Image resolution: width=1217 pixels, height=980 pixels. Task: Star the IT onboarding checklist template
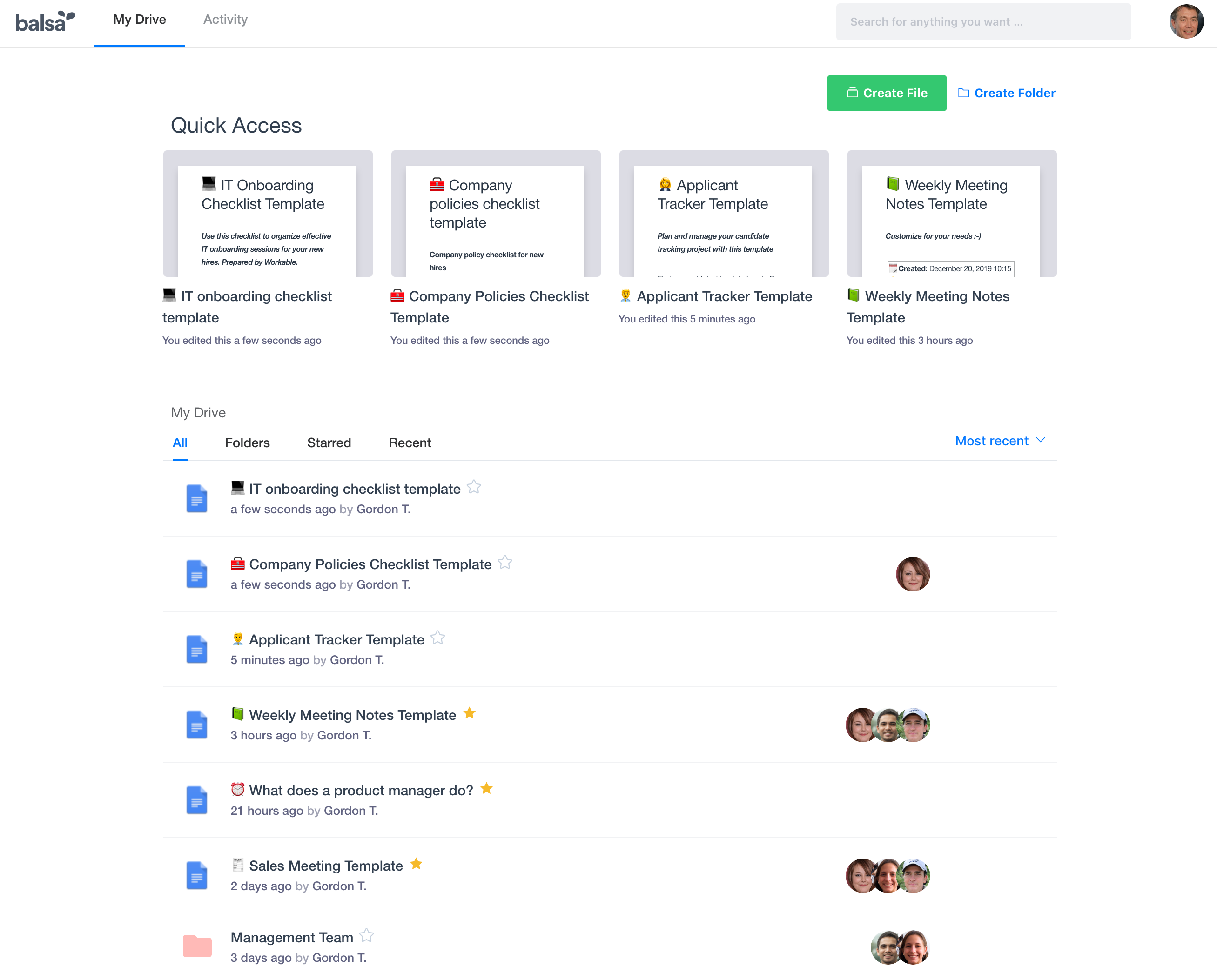(474, 487)
